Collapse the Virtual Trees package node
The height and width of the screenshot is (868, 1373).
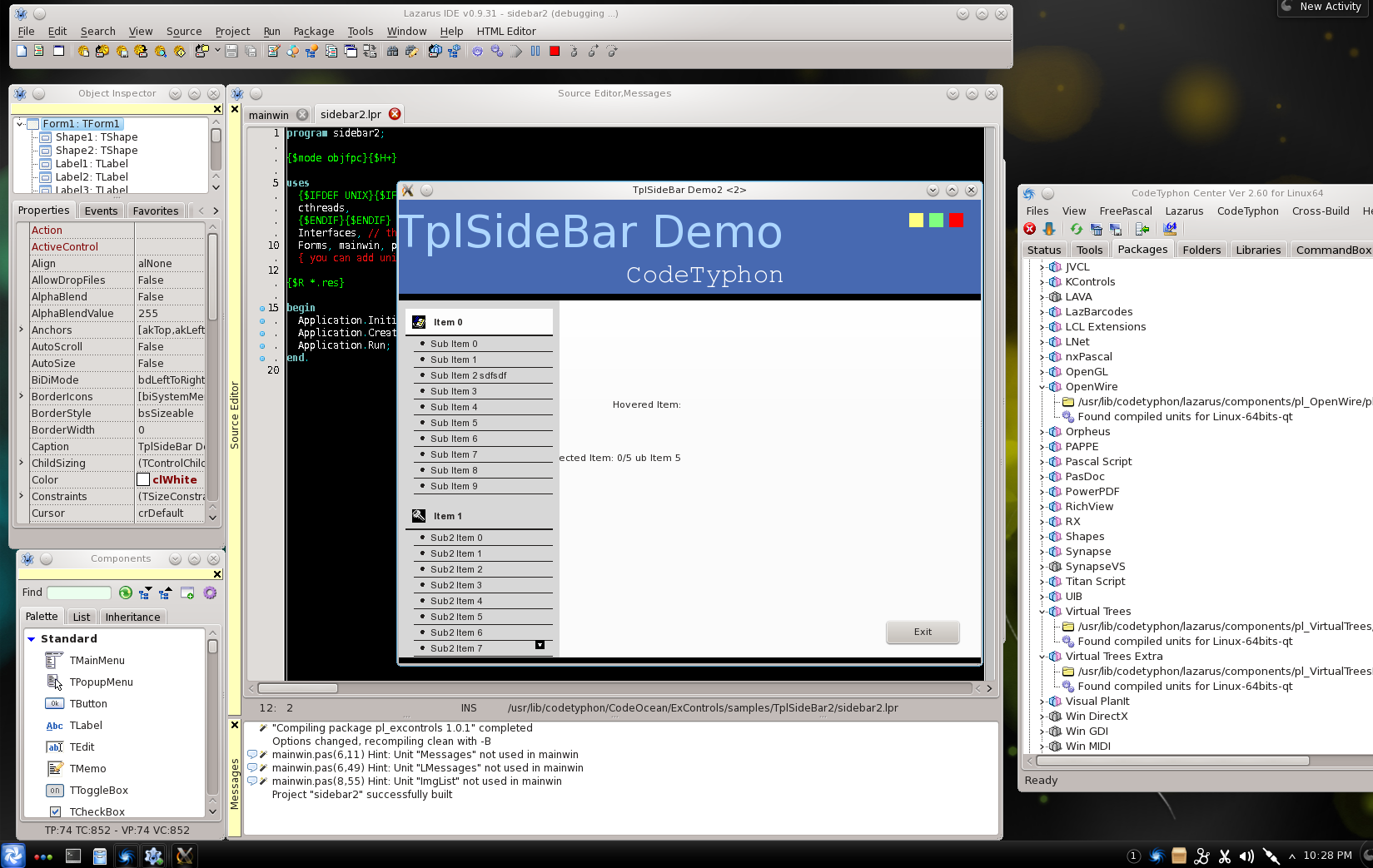(1042, 612)
